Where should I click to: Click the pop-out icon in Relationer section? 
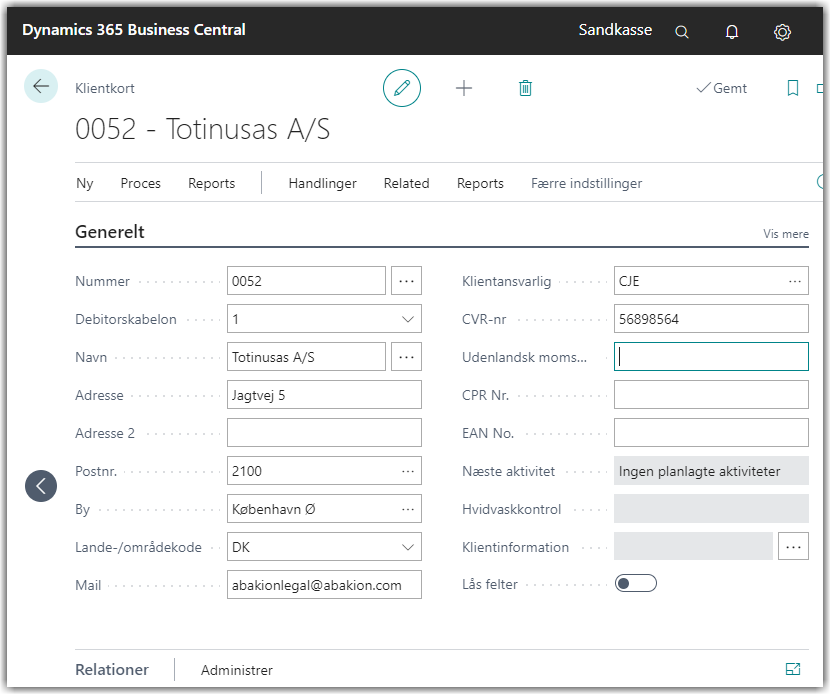pyautogui.click(x=793, y=669)
